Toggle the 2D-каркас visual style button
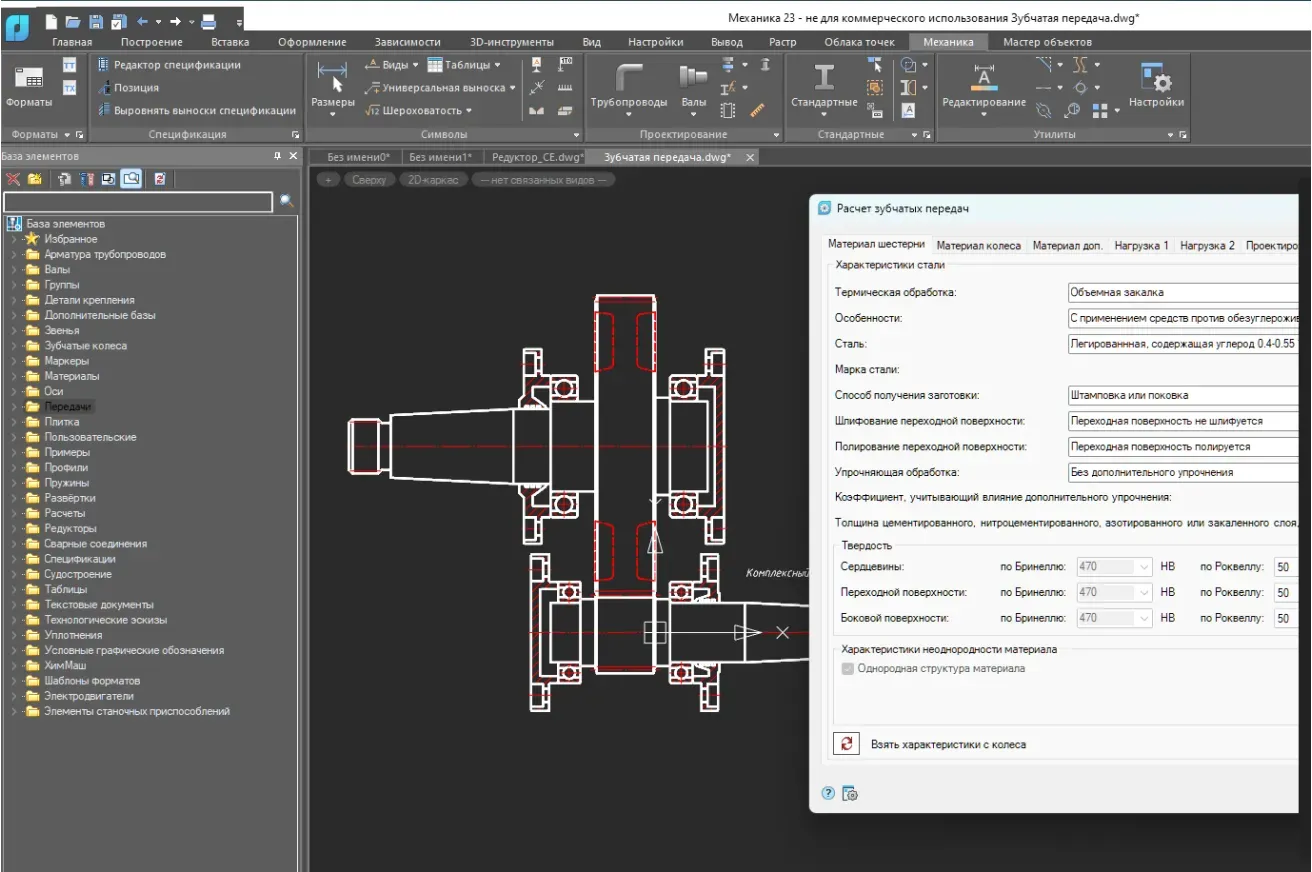This screenshot has width=1312, height=872. tap(434, 180)
